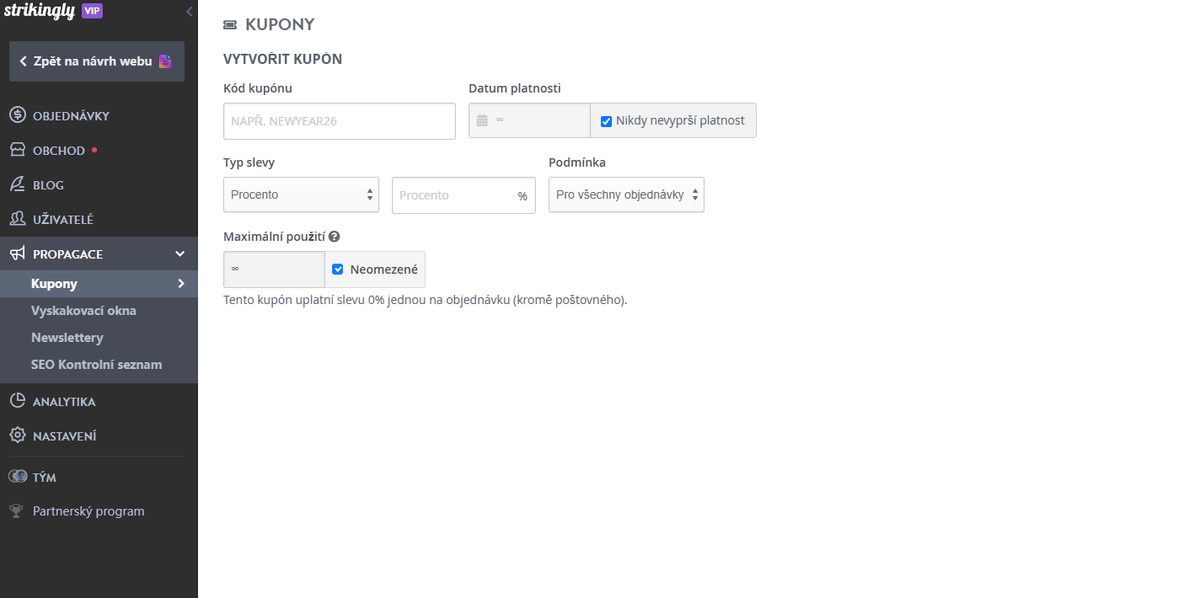This screenshot has height=598, width=1200.
Task: Collapse the sidebar with the top arrow
Action: (189, 12)
